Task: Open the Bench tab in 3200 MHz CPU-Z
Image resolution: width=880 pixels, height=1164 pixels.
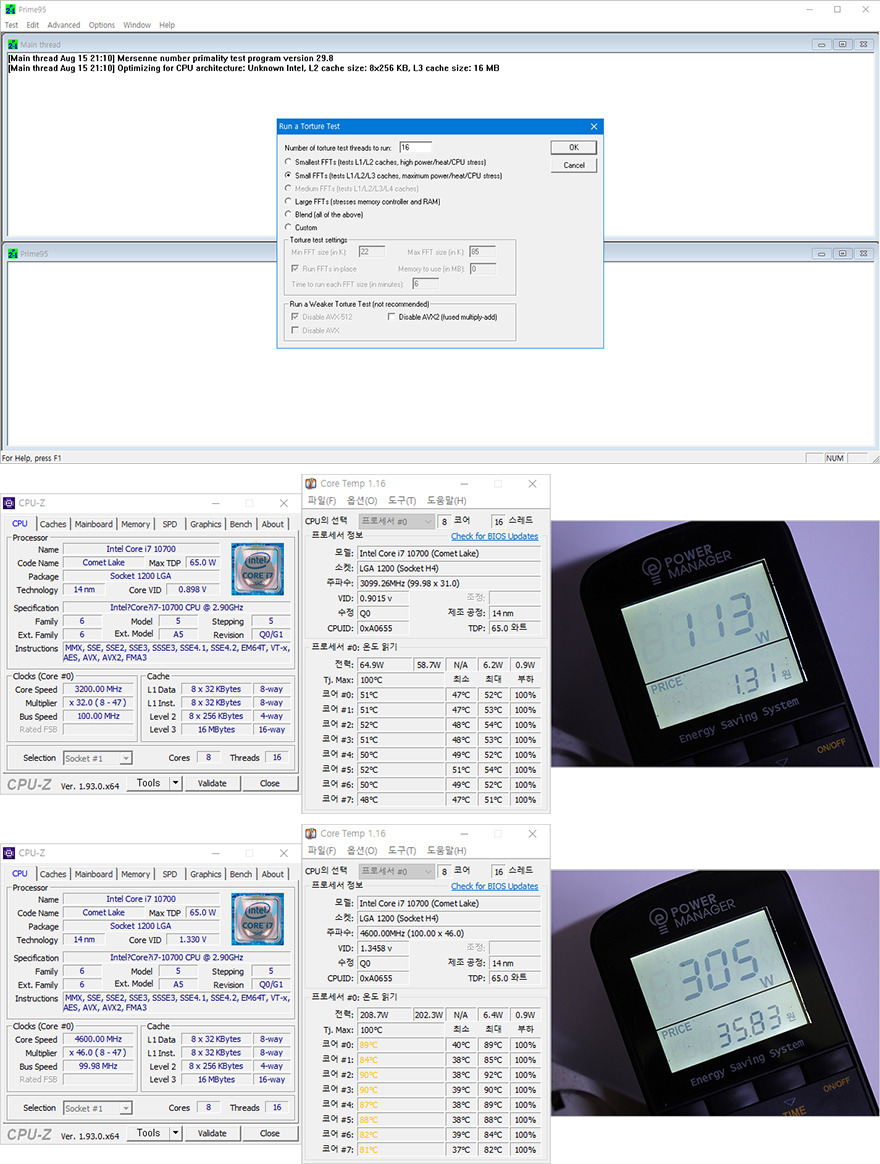Action: click(x=241, y=524)
